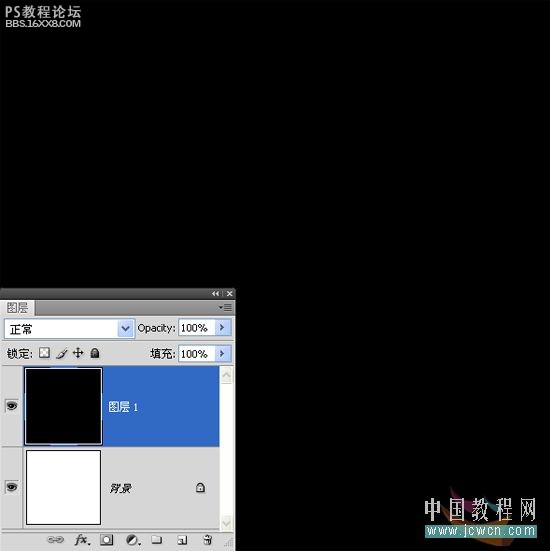Toggle the lock all padlock icon
This screenshot has height=551, width=550.
[x=95, y=353]
